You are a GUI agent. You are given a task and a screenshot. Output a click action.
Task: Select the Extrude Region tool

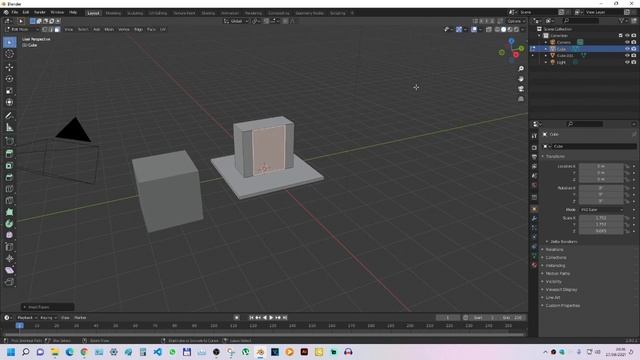pos(9,154)
